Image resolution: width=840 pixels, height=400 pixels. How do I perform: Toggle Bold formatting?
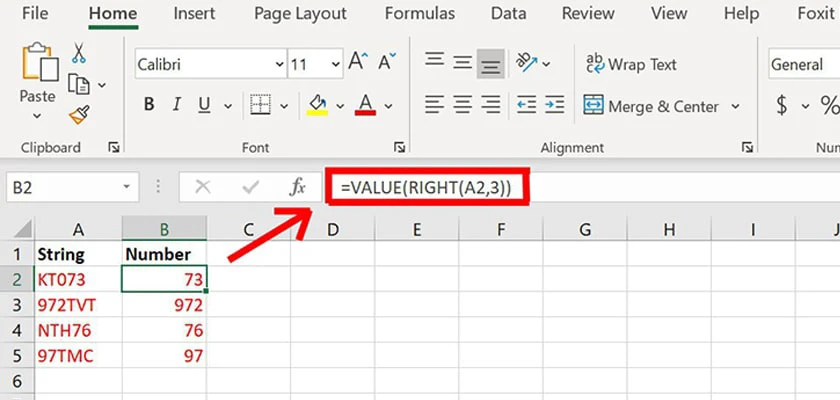click(x=149, y=105)
